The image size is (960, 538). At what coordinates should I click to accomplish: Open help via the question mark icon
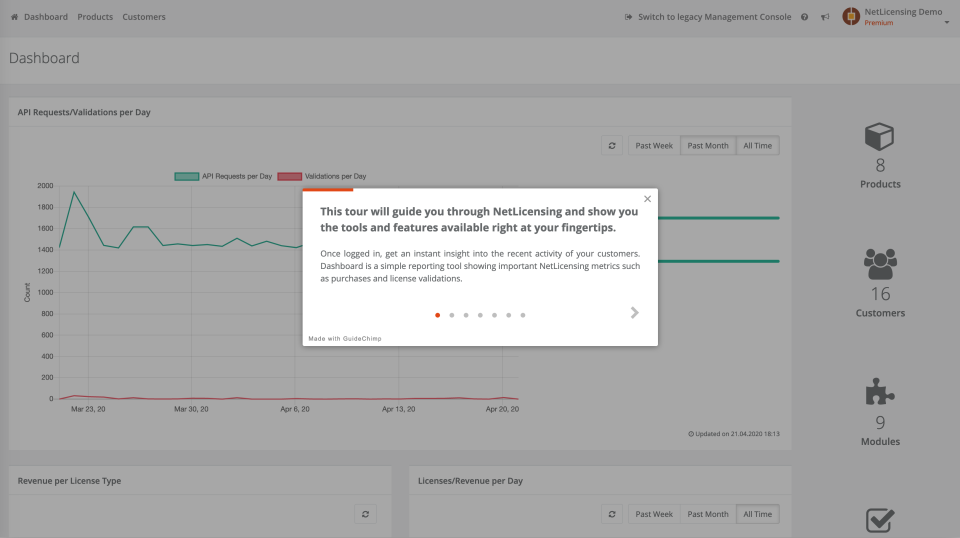pyautogui.click(x=805, y=17)
